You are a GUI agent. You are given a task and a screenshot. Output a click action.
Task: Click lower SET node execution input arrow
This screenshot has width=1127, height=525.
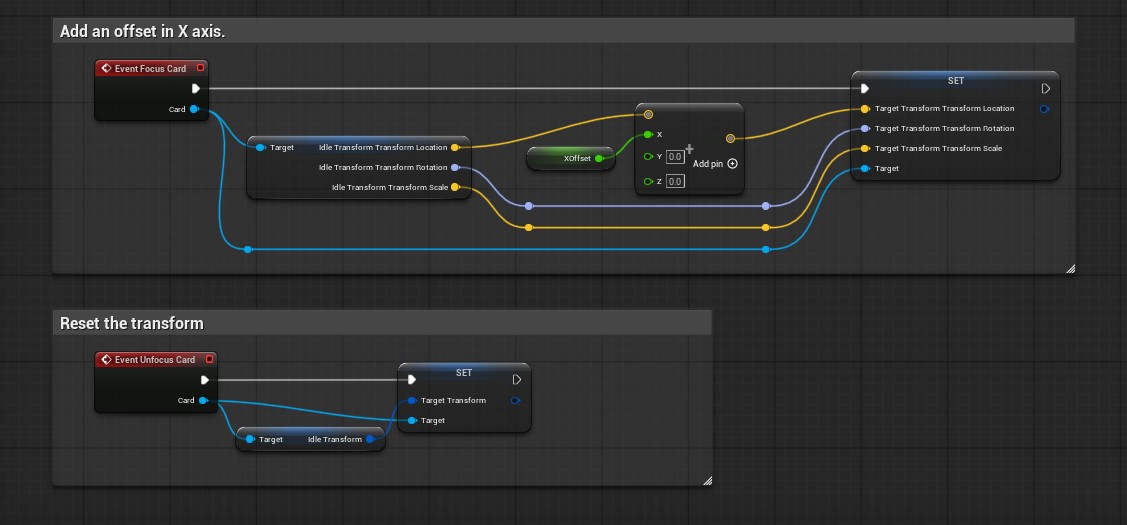[x=412, y=380]
